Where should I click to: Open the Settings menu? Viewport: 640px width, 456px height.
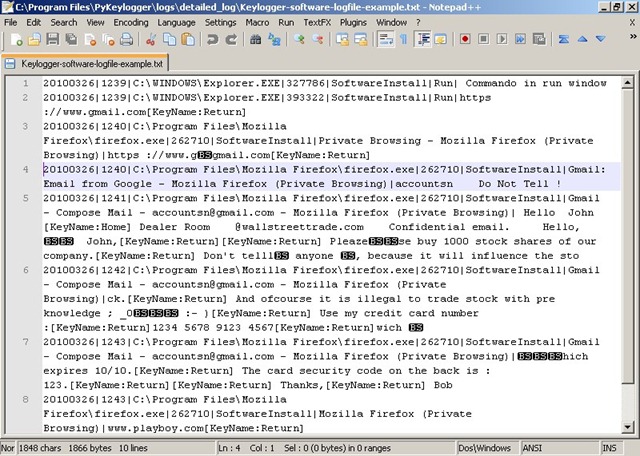coord(220,22)
